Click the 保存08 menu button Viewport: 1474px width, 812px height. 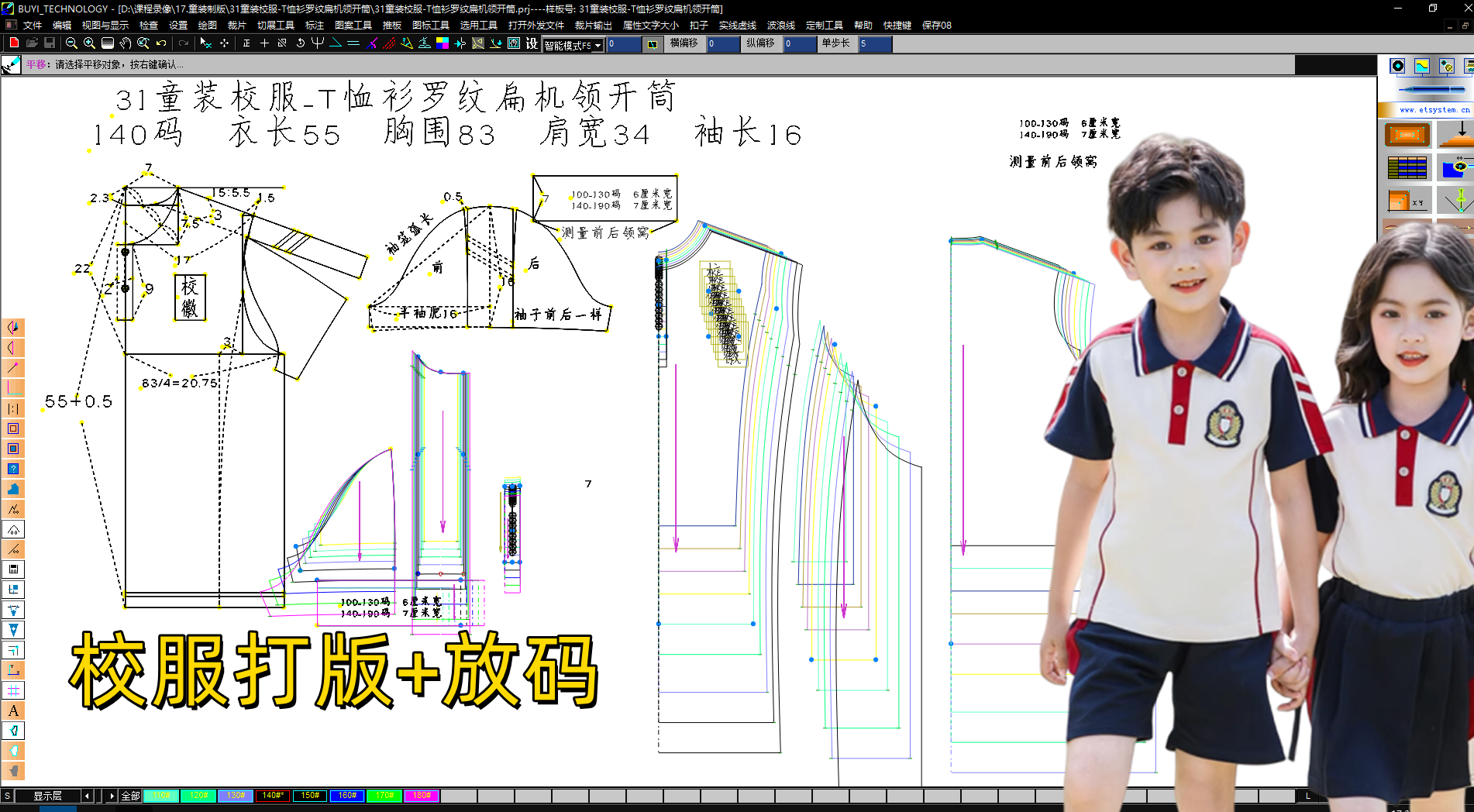(x=937, y=26)
